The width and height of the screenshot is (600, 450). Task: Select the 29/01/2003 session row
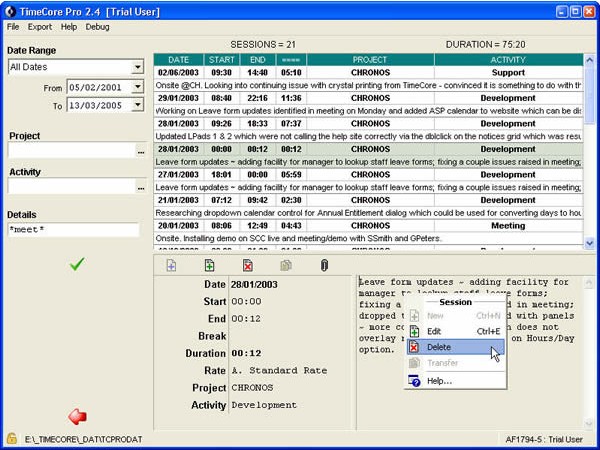pyautogui.click(x=368, y=98)
